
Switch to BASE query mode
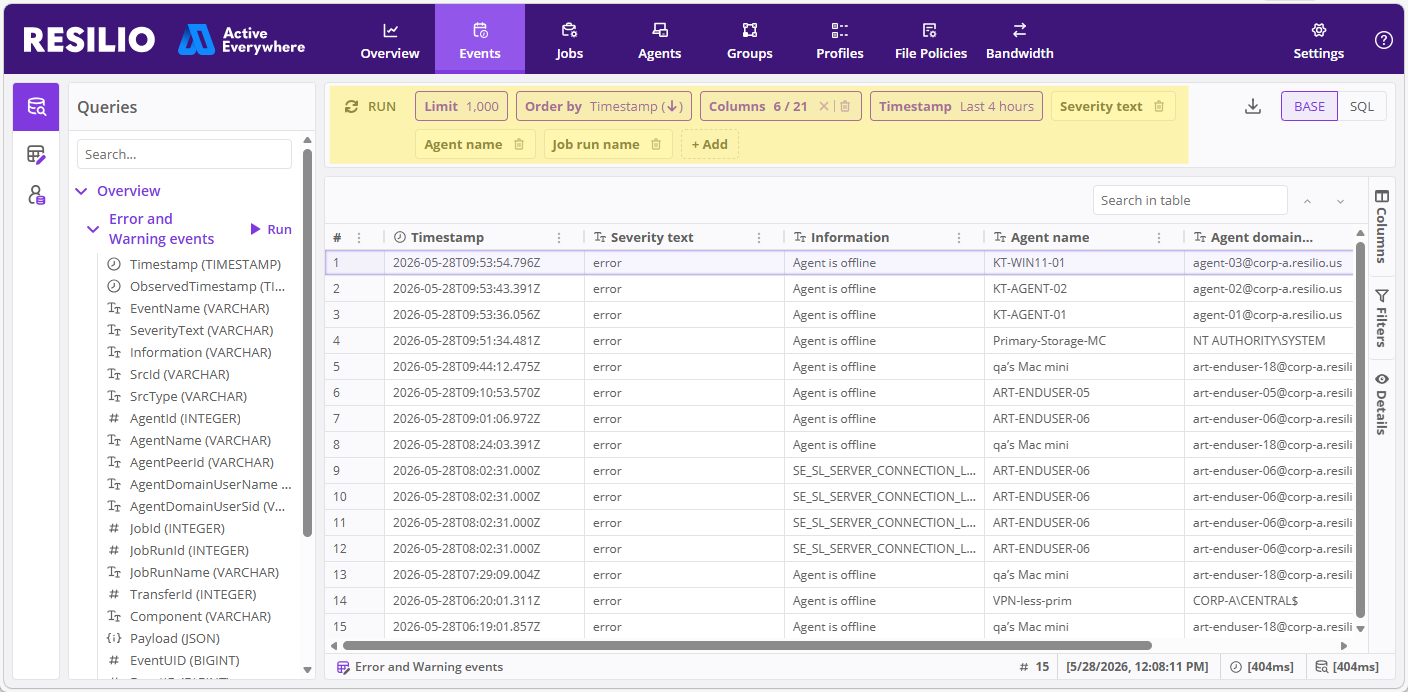(1309, 106)
